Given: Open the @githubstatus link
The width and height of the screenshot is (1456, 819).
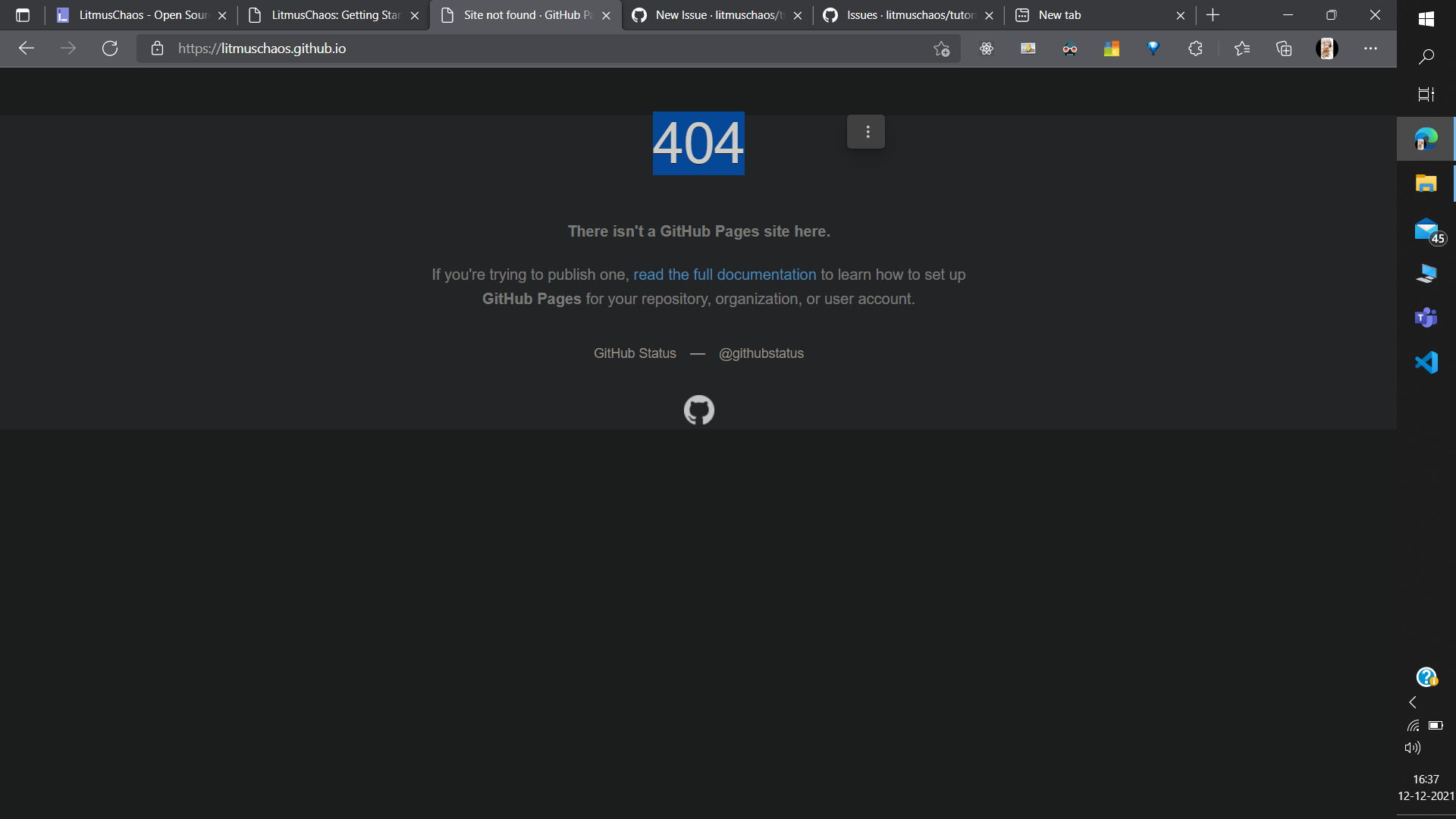Looking at the screenshot, I should pos(761,353).
